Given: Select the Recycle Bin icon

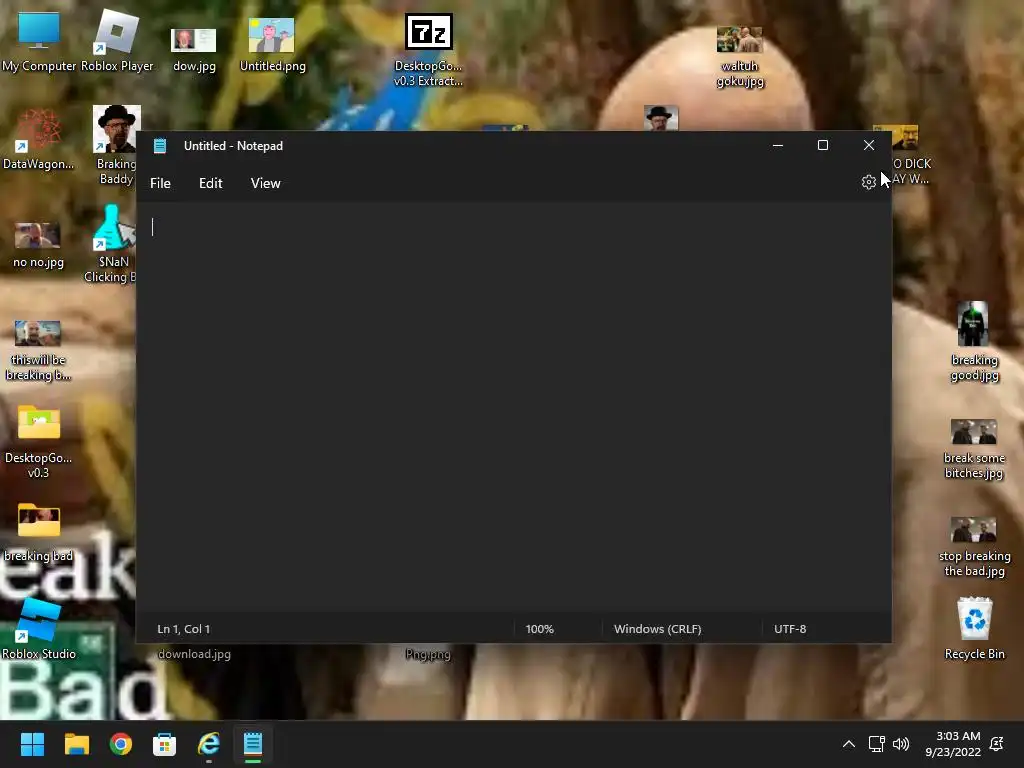Looking at the screenshot, I should pos(974,628).
